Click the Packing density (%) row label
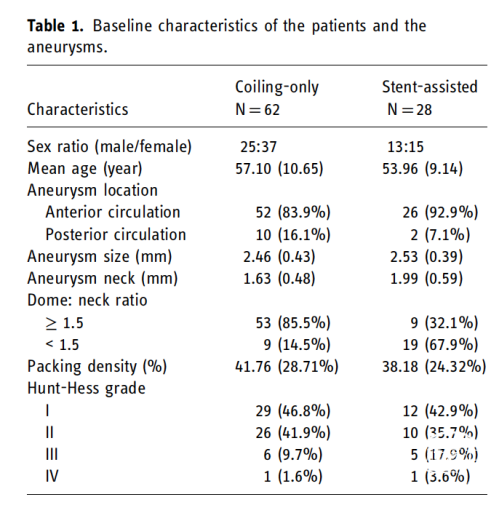500x505 pixels. coord(97,366)
